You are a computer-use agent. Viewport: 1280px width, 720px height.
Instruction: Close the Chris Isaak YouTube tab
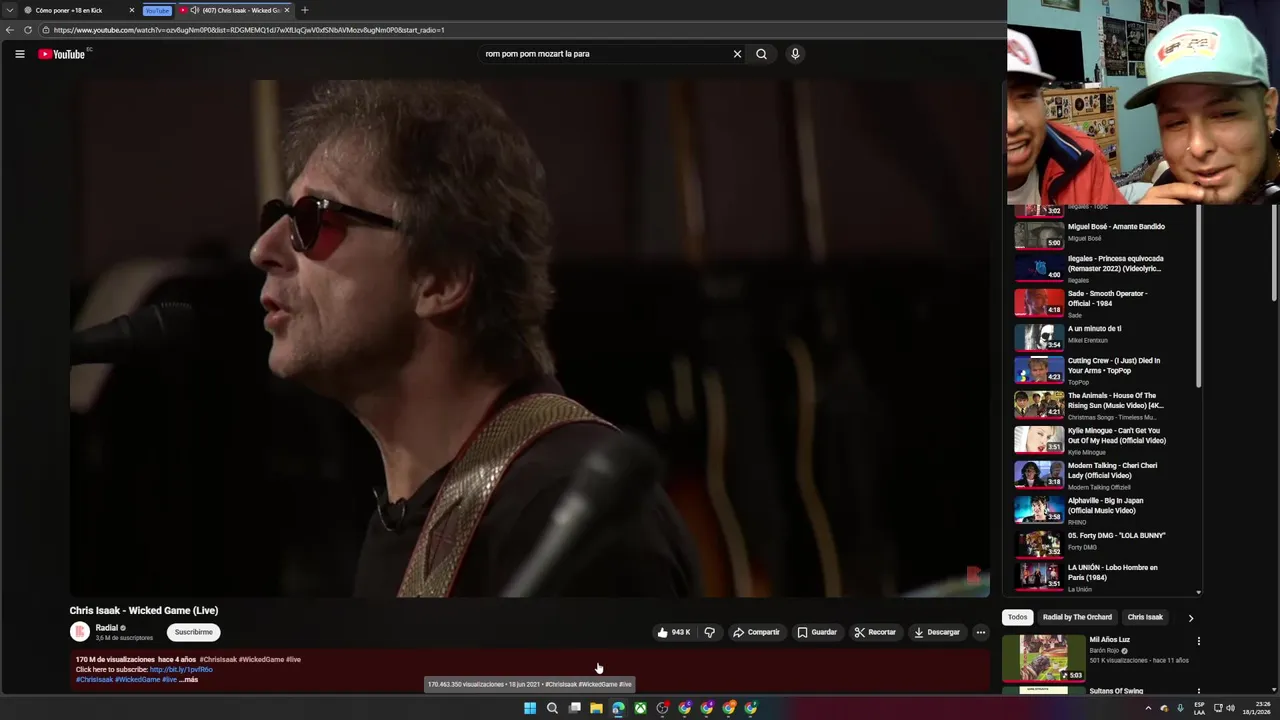287,10
